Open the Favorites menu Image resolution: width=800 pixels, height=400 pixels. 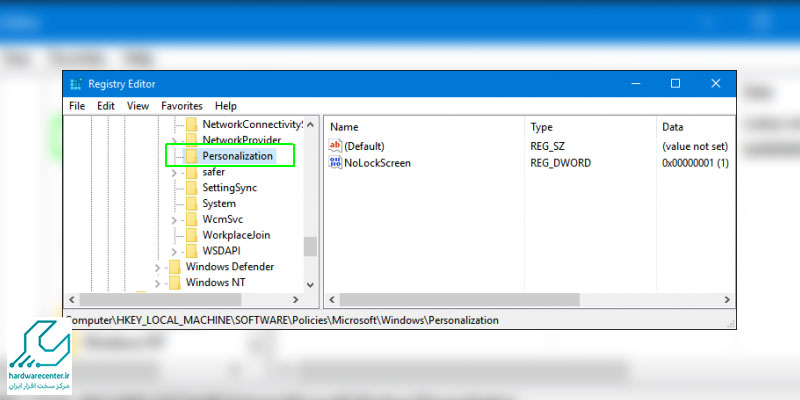coord(182,106)
